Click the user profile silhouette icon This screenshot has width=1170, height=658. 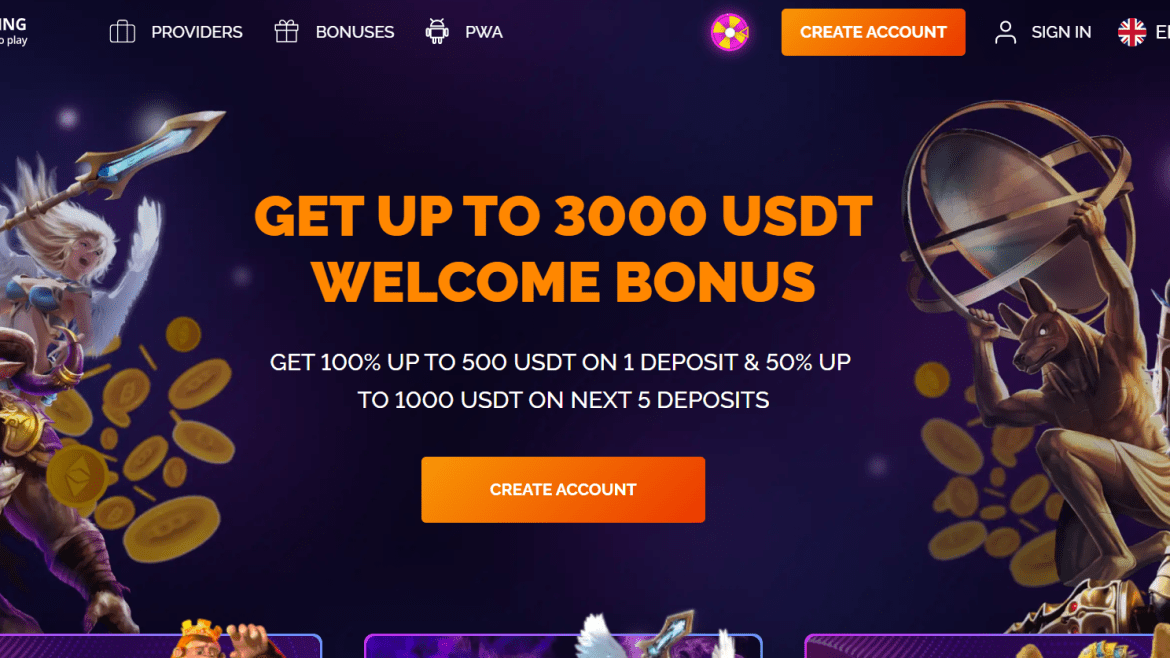tap(1005, 32)
